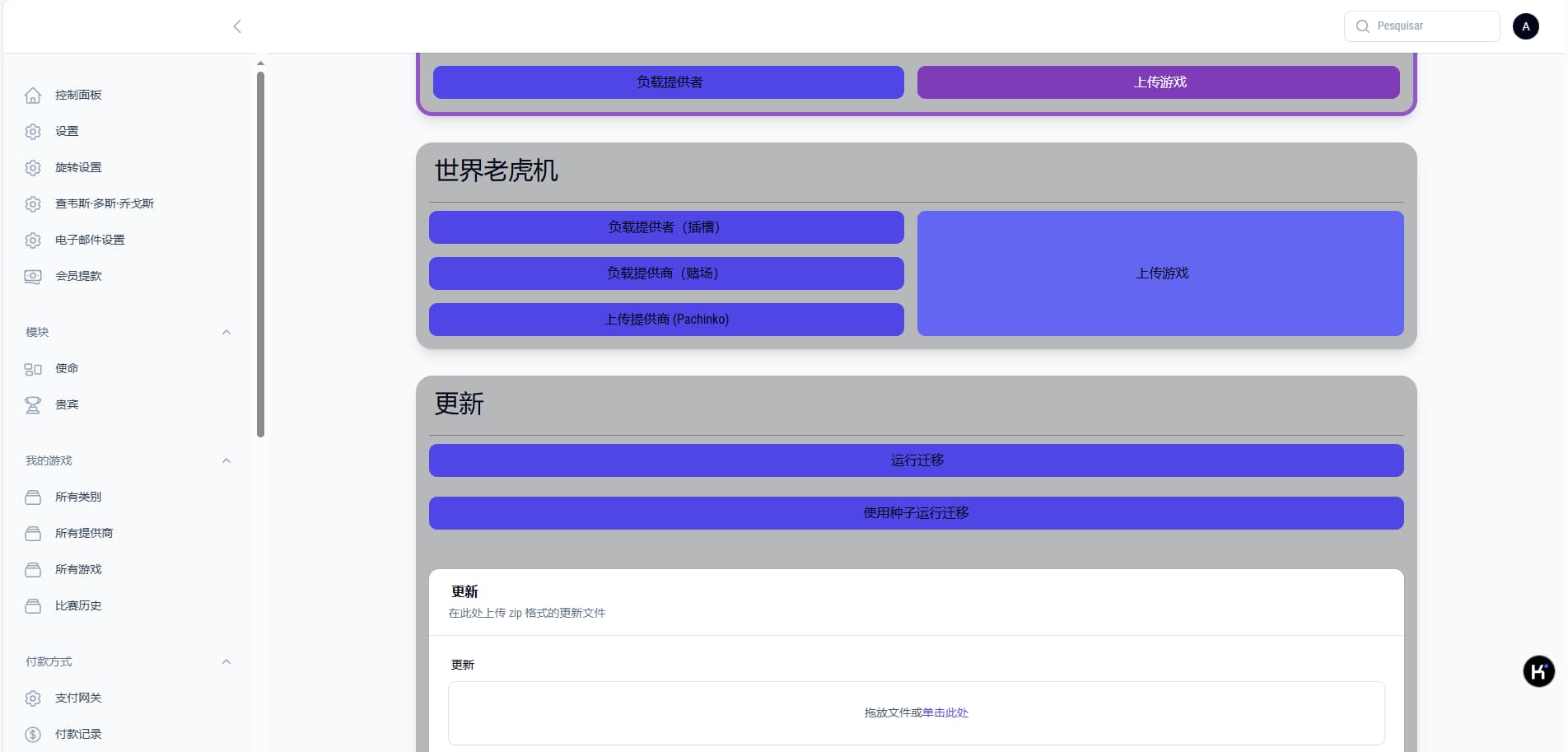Image resolution: width=1568 pixels, height=752 pixels.
Task: Click the home icon beside 控制面板
Action: click(x=33, y=96)
